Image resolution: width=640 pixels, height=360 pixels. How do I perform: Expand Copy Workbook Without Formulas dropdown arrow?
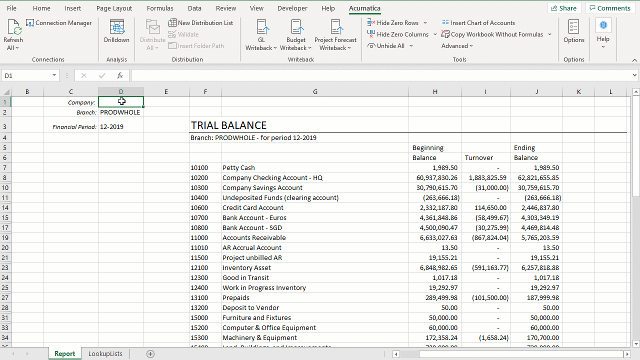pos(550,34)
